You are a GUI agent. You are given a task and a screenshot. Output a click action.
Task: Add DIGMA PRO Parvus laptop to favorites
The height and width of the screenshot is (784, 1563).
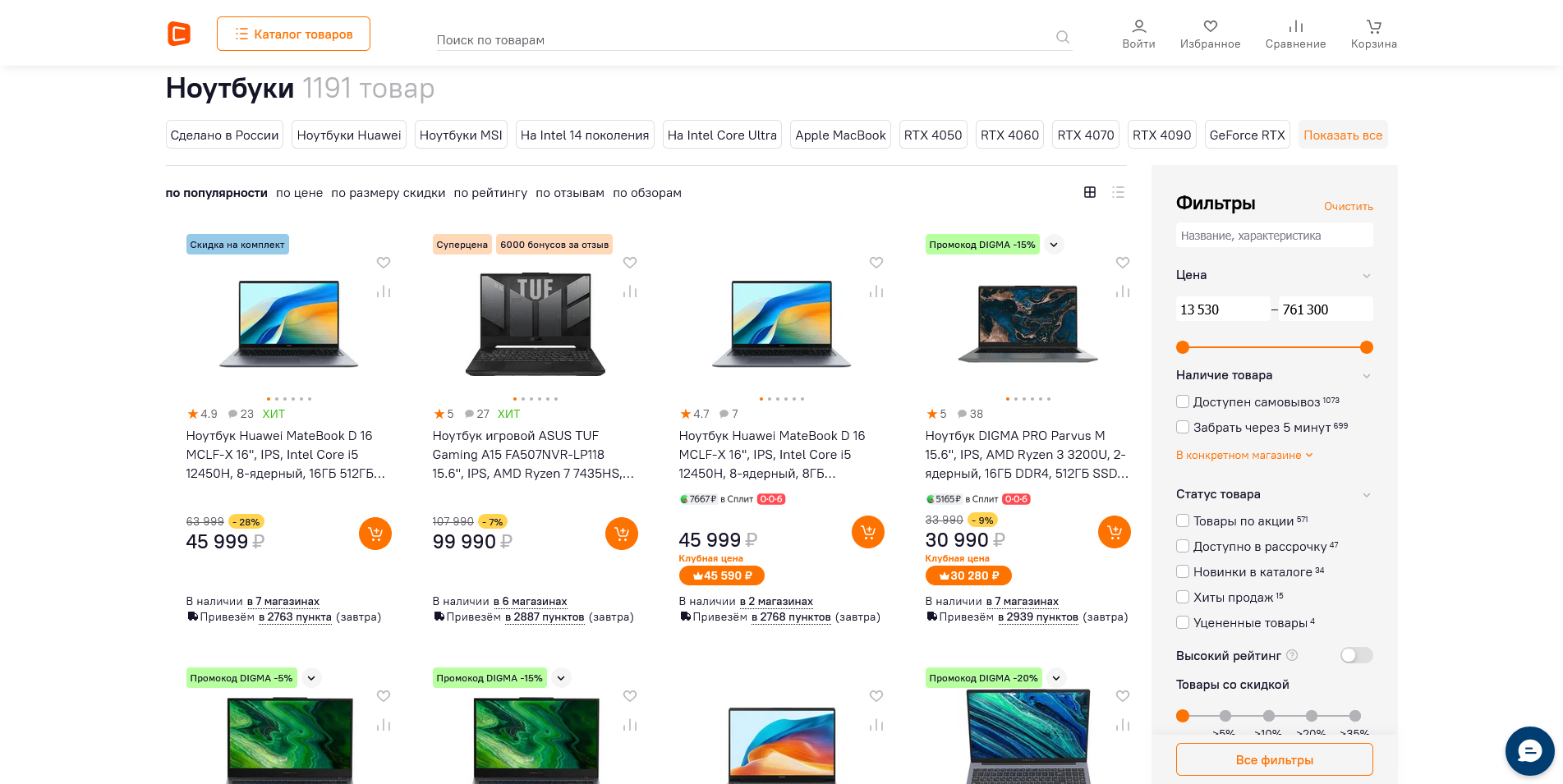click(x=1122, y=263)
